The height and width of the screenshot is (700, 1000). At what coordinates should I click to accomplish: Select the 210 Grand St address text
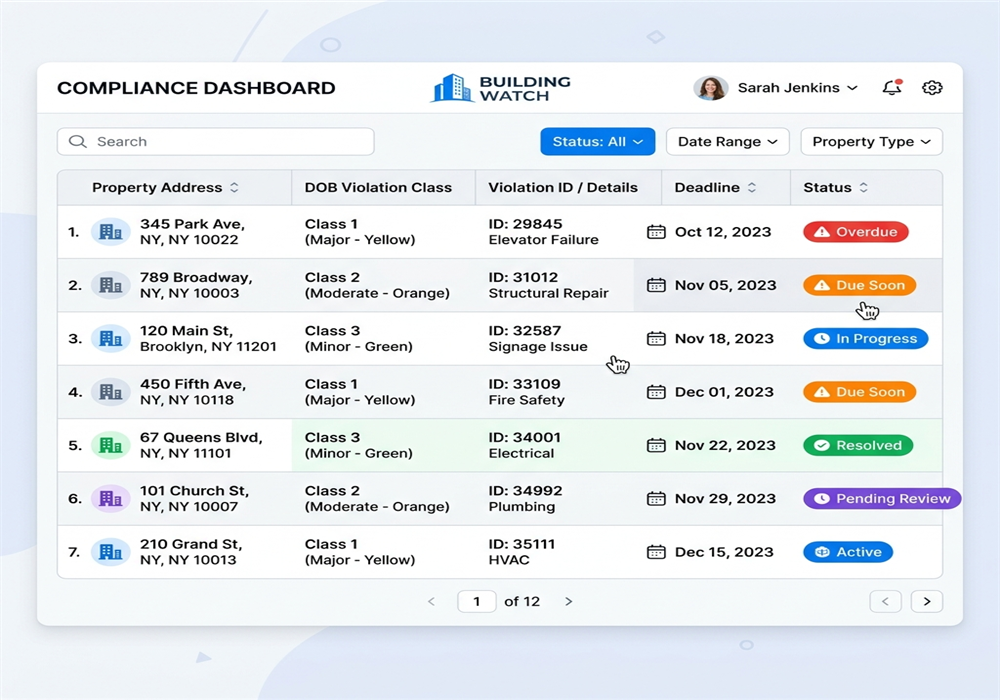[191, 552]
